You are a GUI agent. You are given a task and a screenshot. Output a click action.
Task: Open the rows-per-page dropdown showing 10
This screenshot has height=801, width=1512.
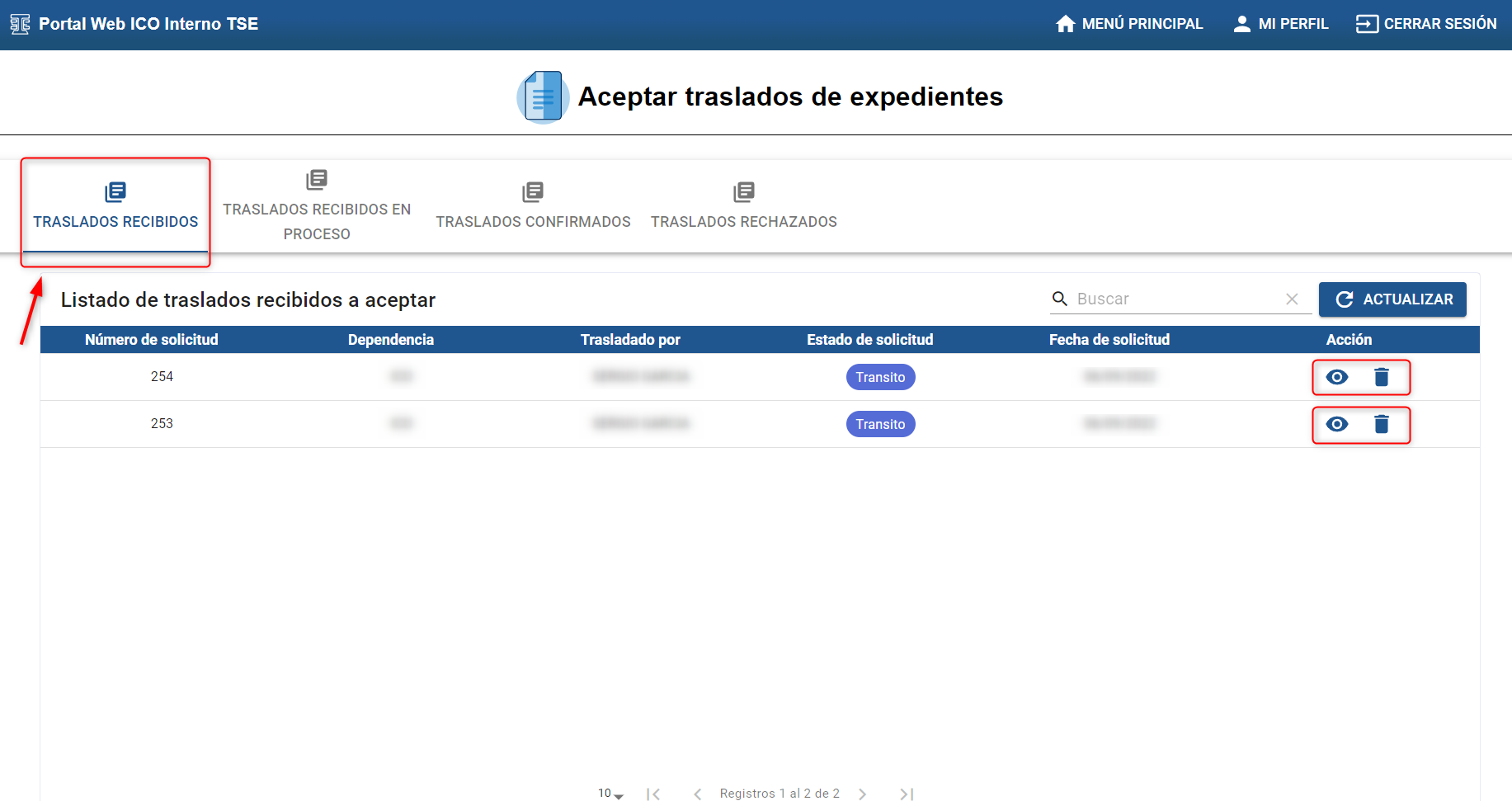click(x=610, y=794)
